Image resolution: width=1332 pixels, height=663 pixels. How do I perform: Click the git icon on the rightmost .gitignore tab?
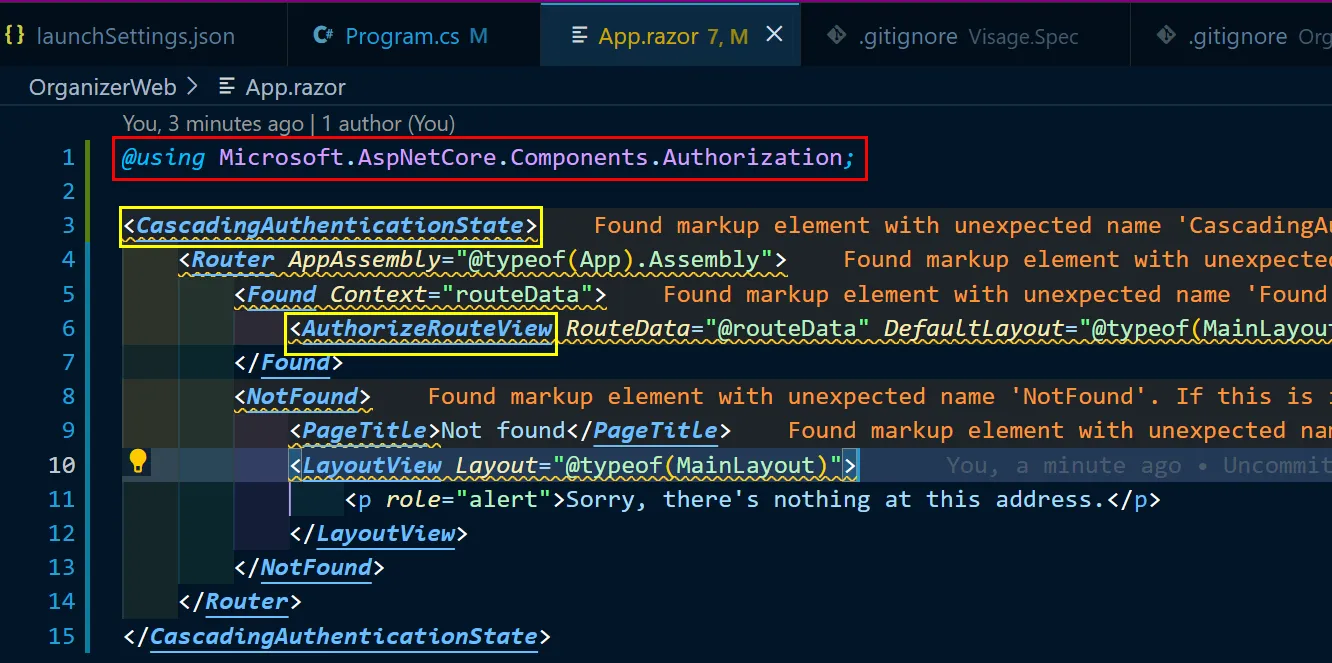[x=1166, y=36]
